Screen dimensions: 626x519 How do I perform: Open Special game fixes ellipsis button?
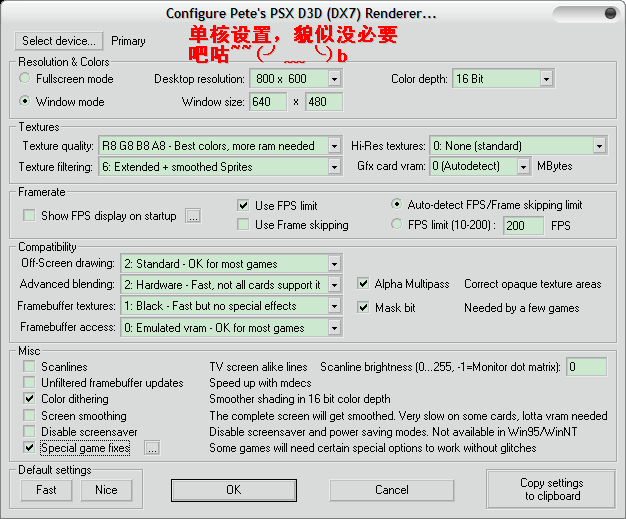pos(152,448)
